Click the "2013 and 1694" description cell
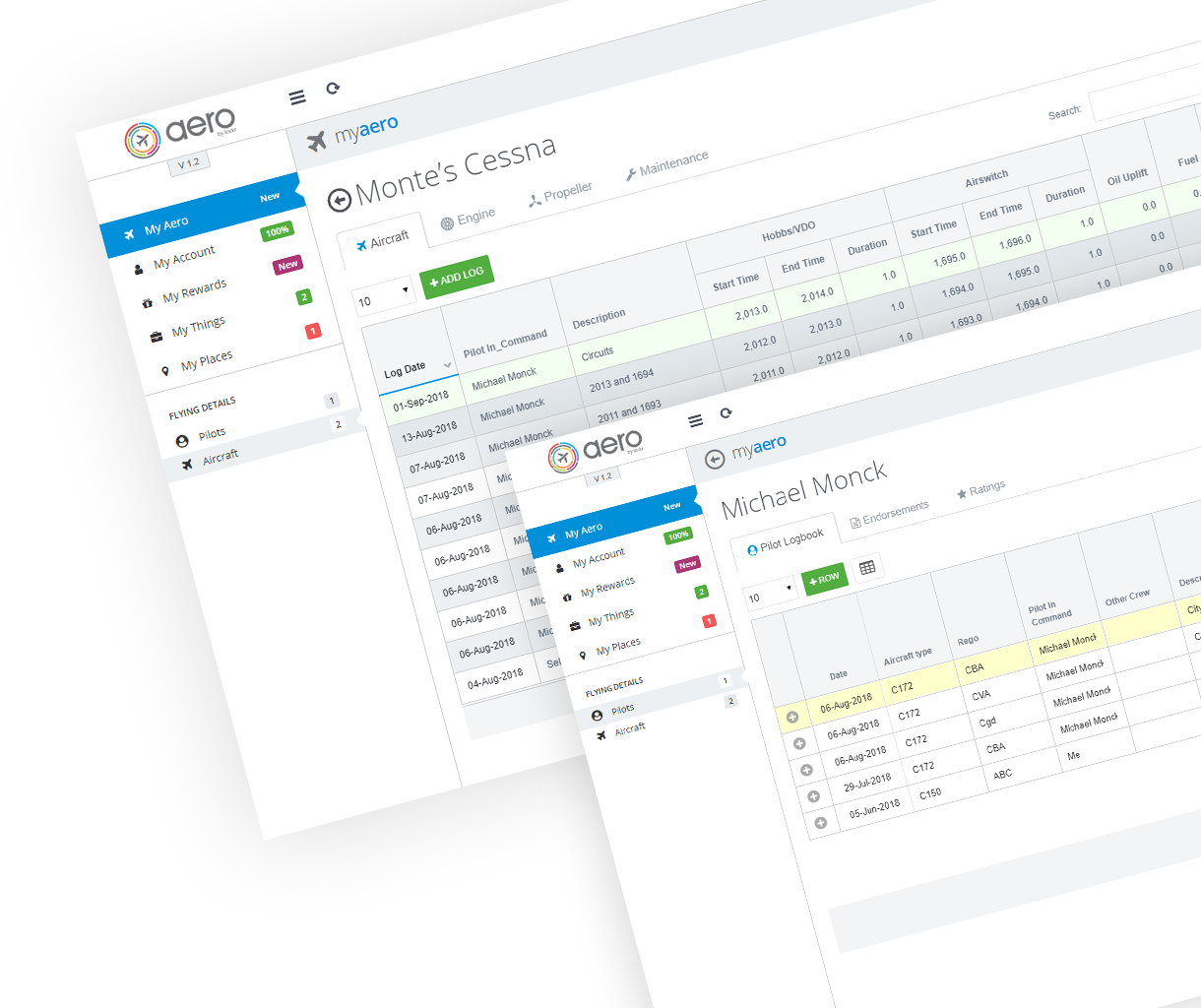 [622, 380]
